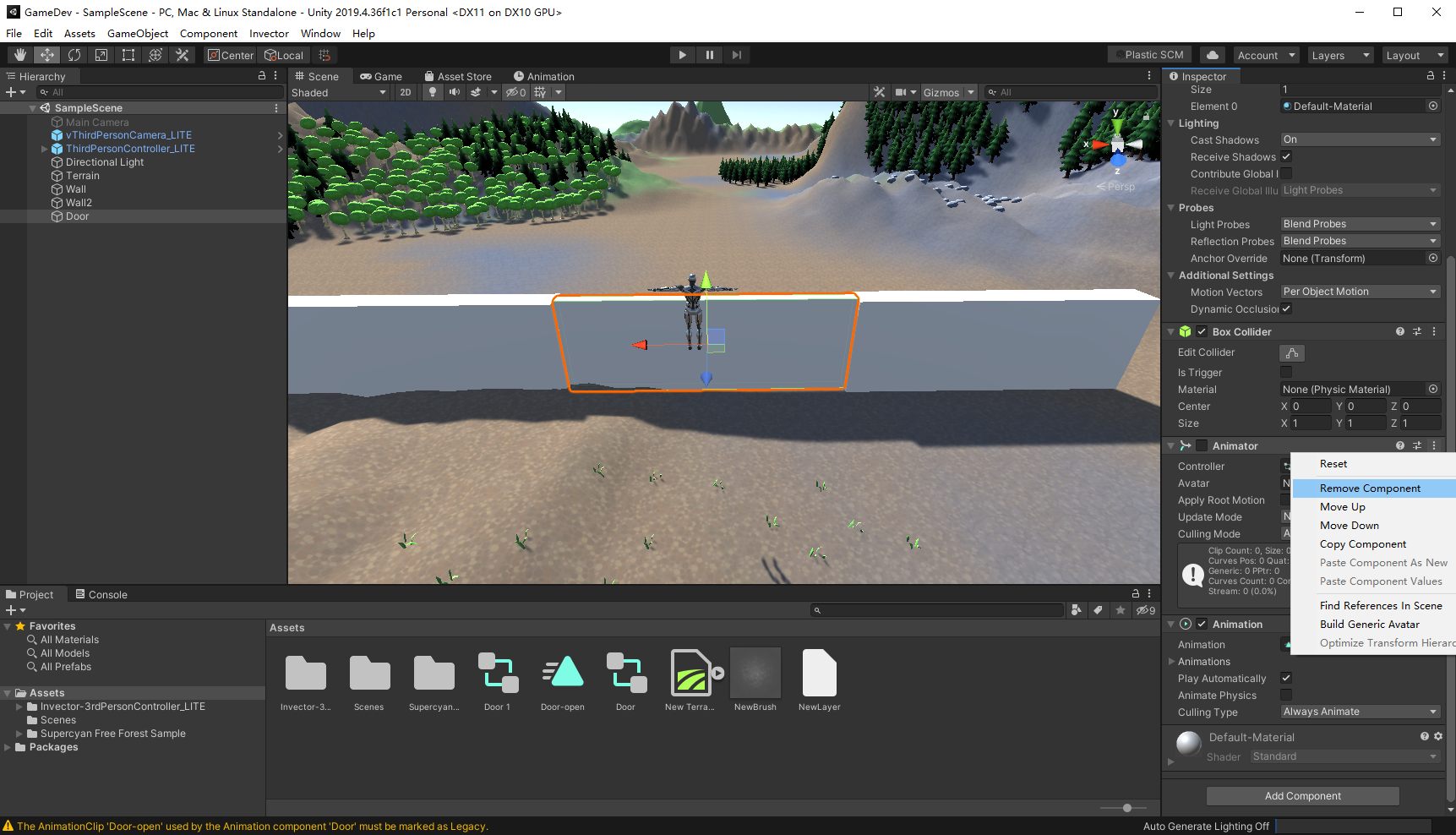Adjust the project icon size slider
The width and height of the screenshot is (1456, 835).
coord(1126,808)
